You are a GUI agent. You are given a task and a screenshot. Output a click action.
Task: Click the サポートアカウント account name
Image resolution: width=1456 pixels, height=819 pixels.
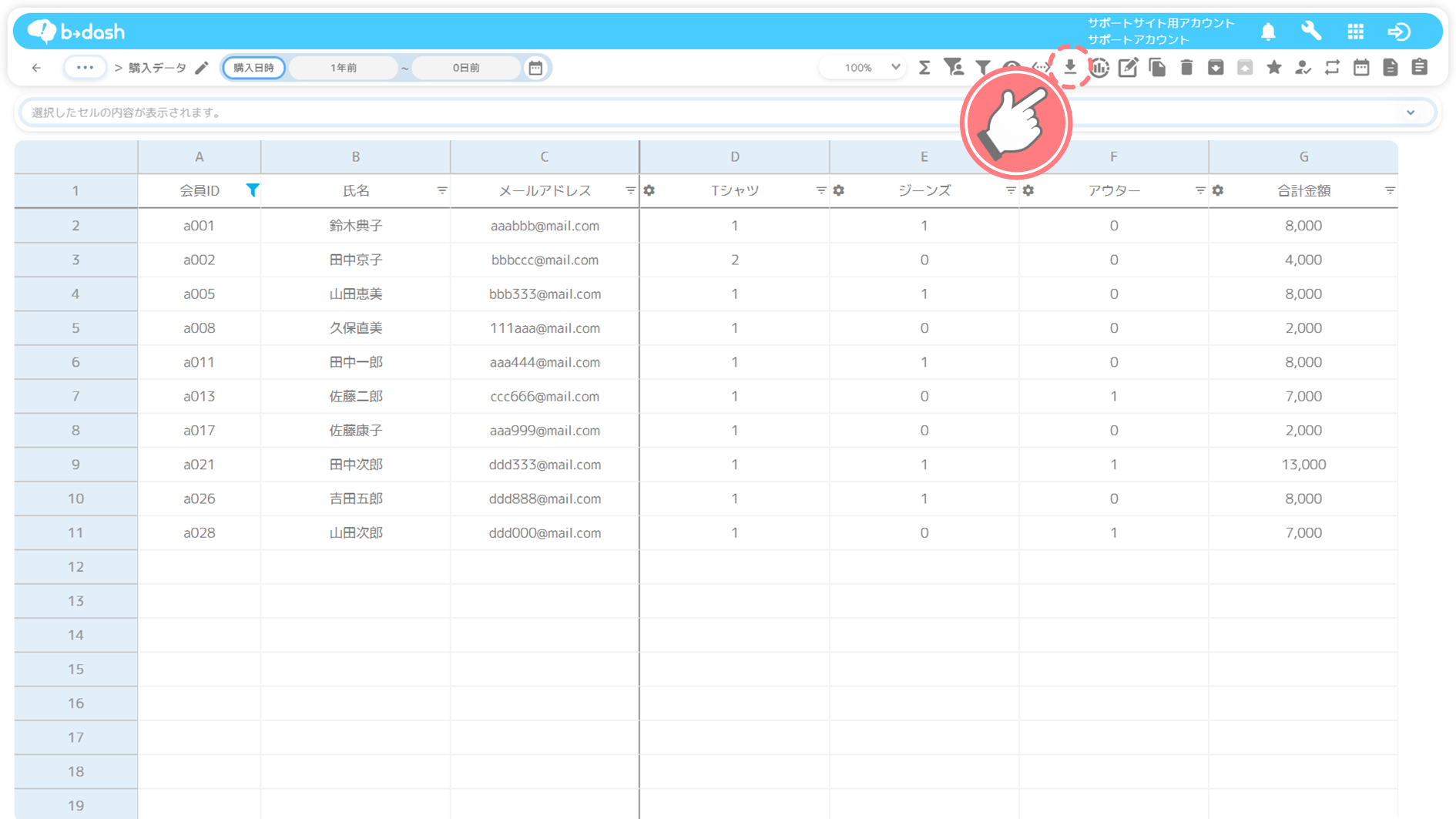click(x=1138, y=39)
